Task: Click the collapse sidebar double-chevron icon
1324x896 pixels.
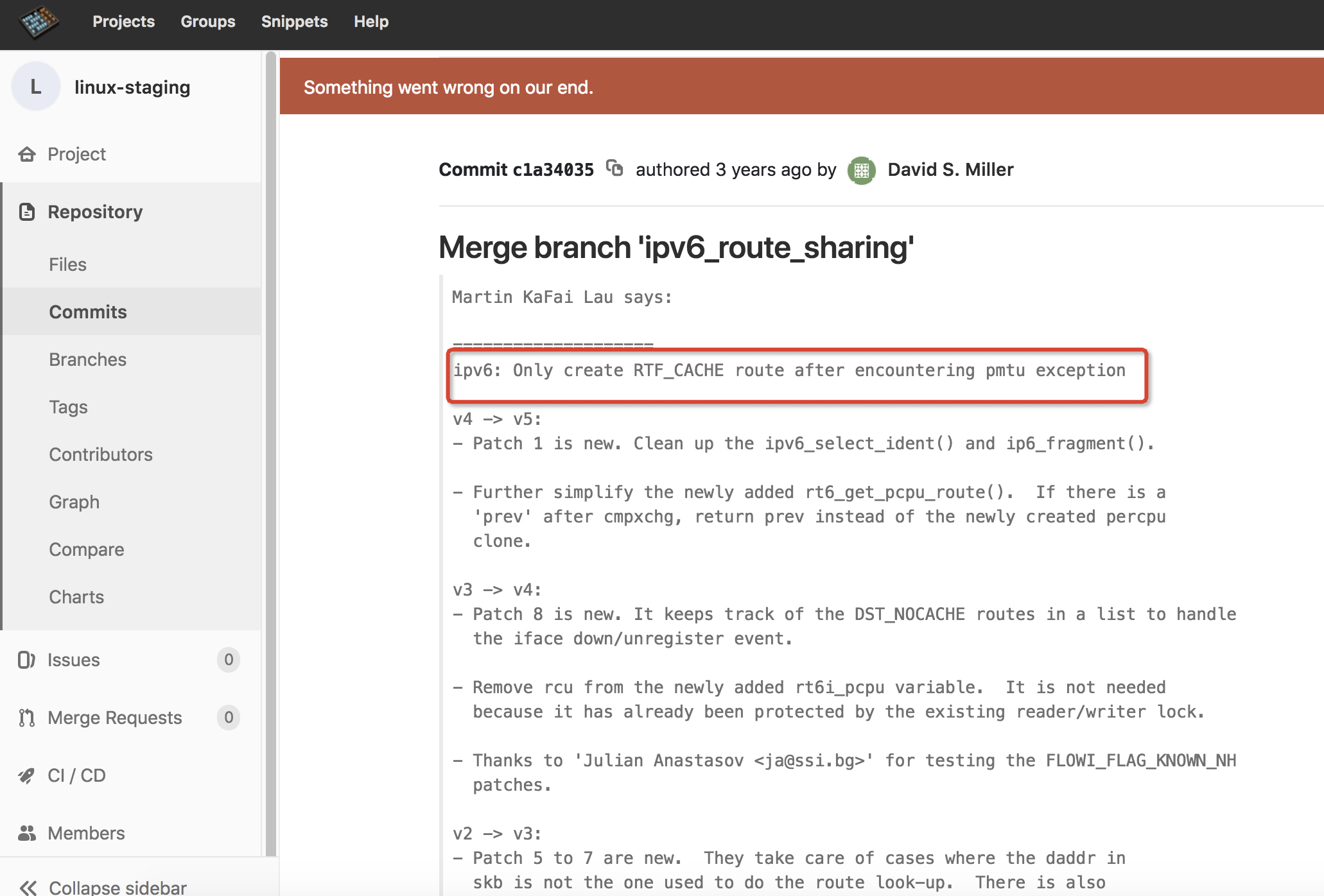Action: tap(28, 888)
